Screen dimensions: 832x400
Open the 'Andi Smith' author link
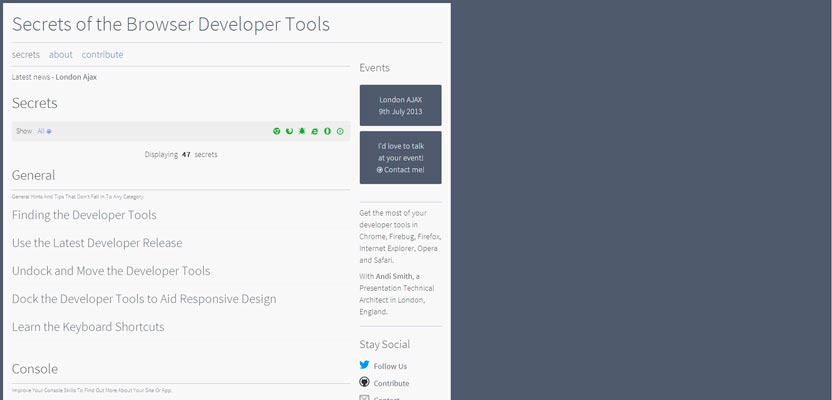(x=393, y=276)
